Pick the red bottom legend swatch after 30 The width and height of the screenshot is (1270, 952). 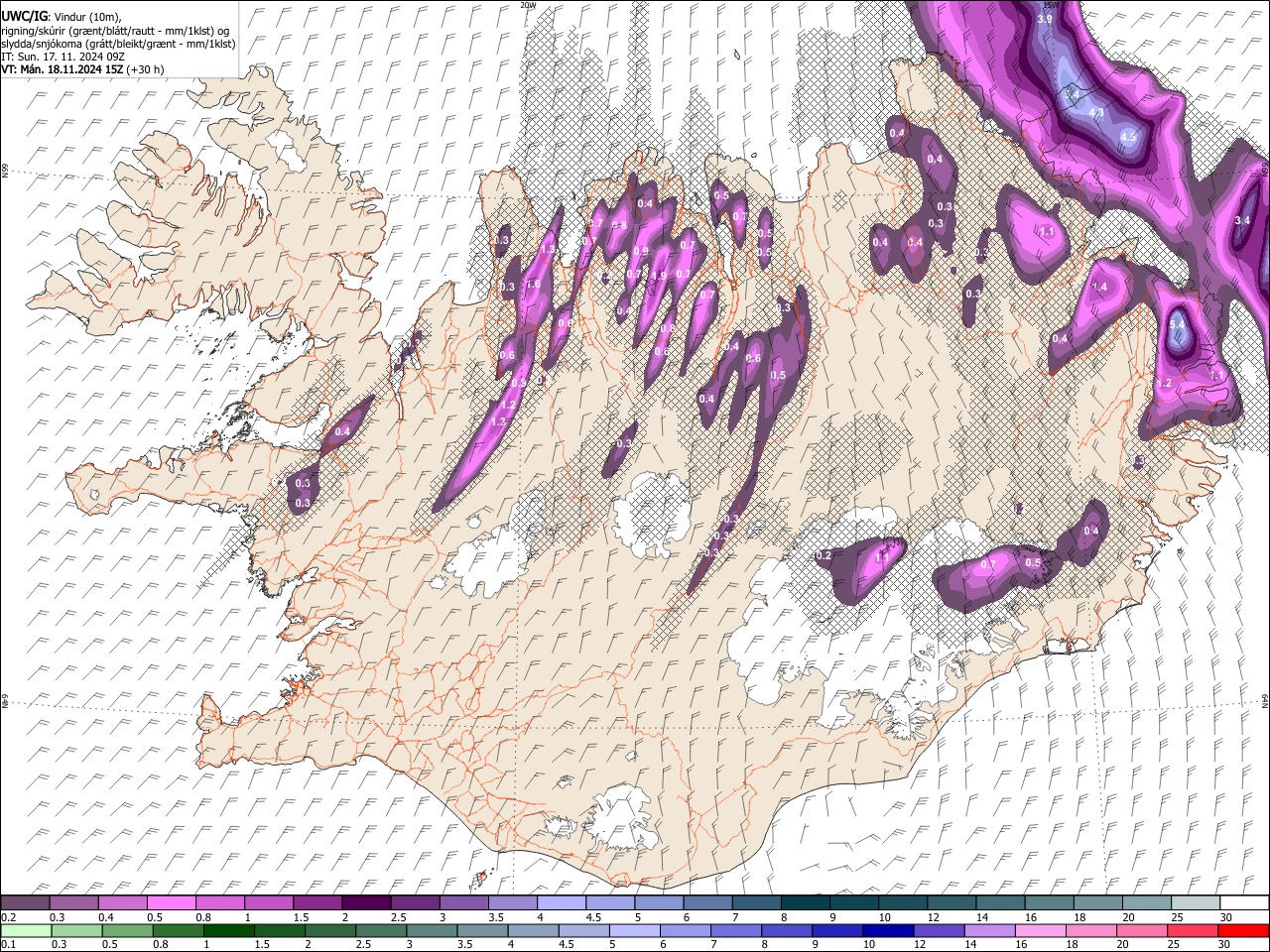pos(1243,930)
